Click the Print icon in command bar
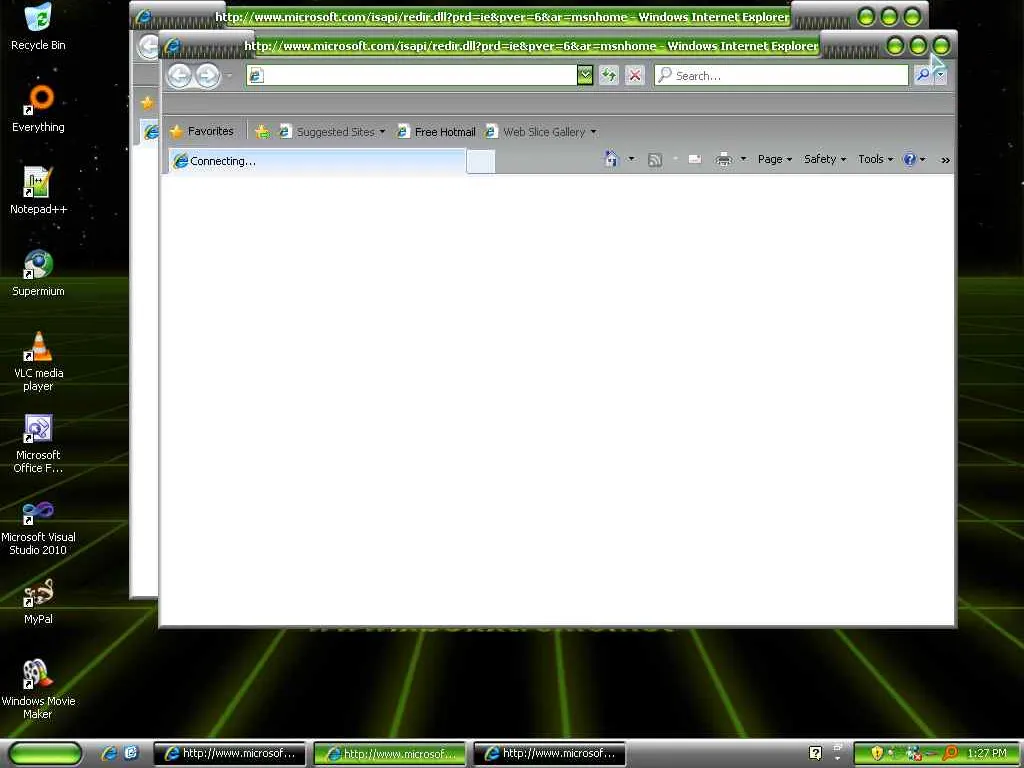The height and width of the screenshot is (768, 1024). tap(723, 159)
